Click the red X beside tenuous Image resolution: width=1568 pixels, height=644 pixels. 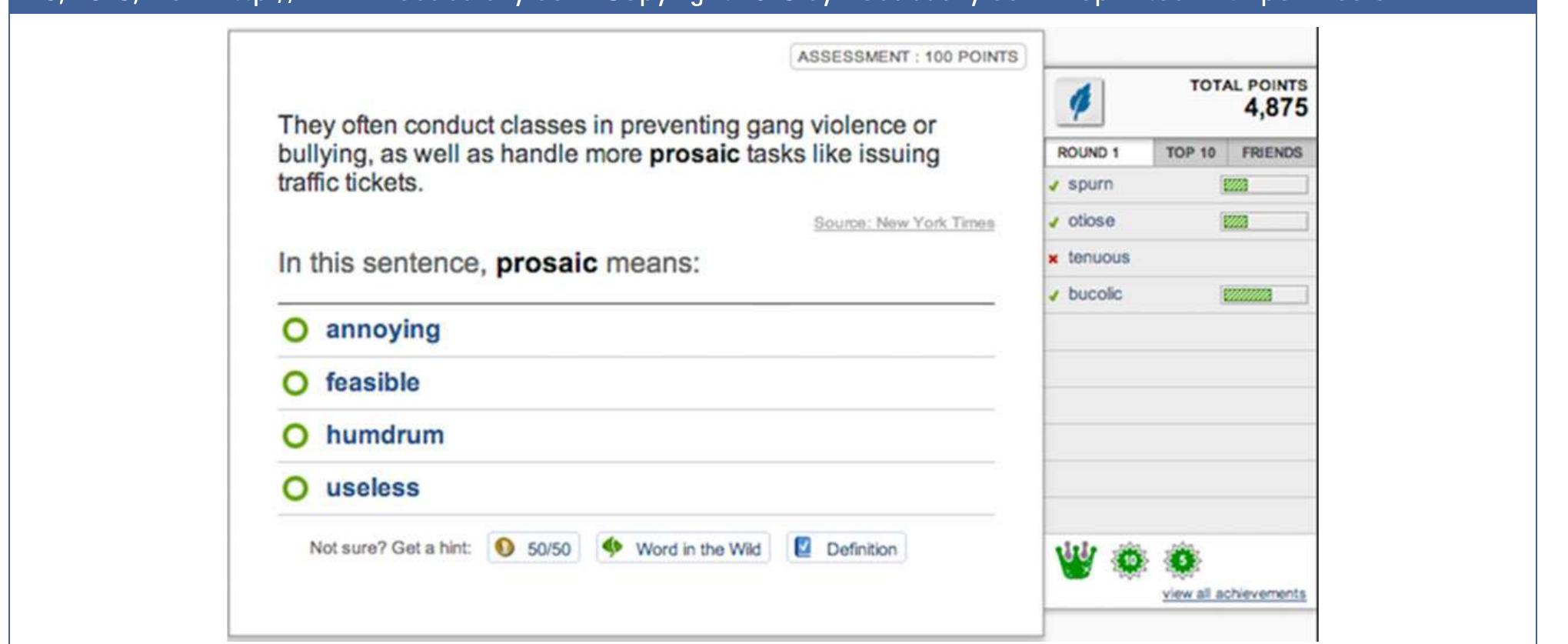1054,259
